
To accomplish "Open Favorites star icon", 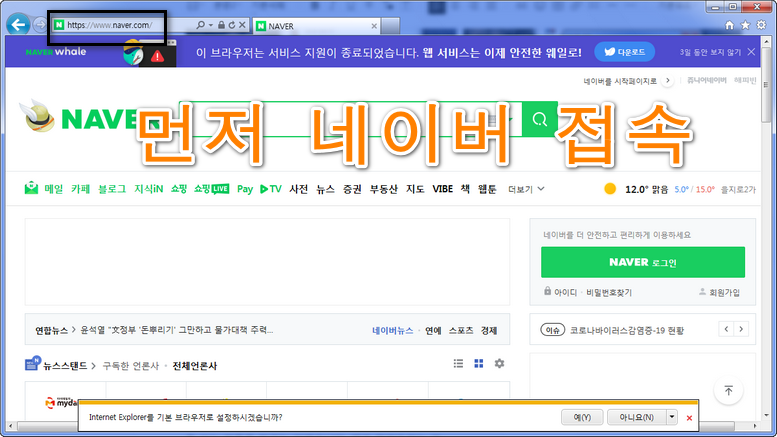I will (x=745, y=25).
